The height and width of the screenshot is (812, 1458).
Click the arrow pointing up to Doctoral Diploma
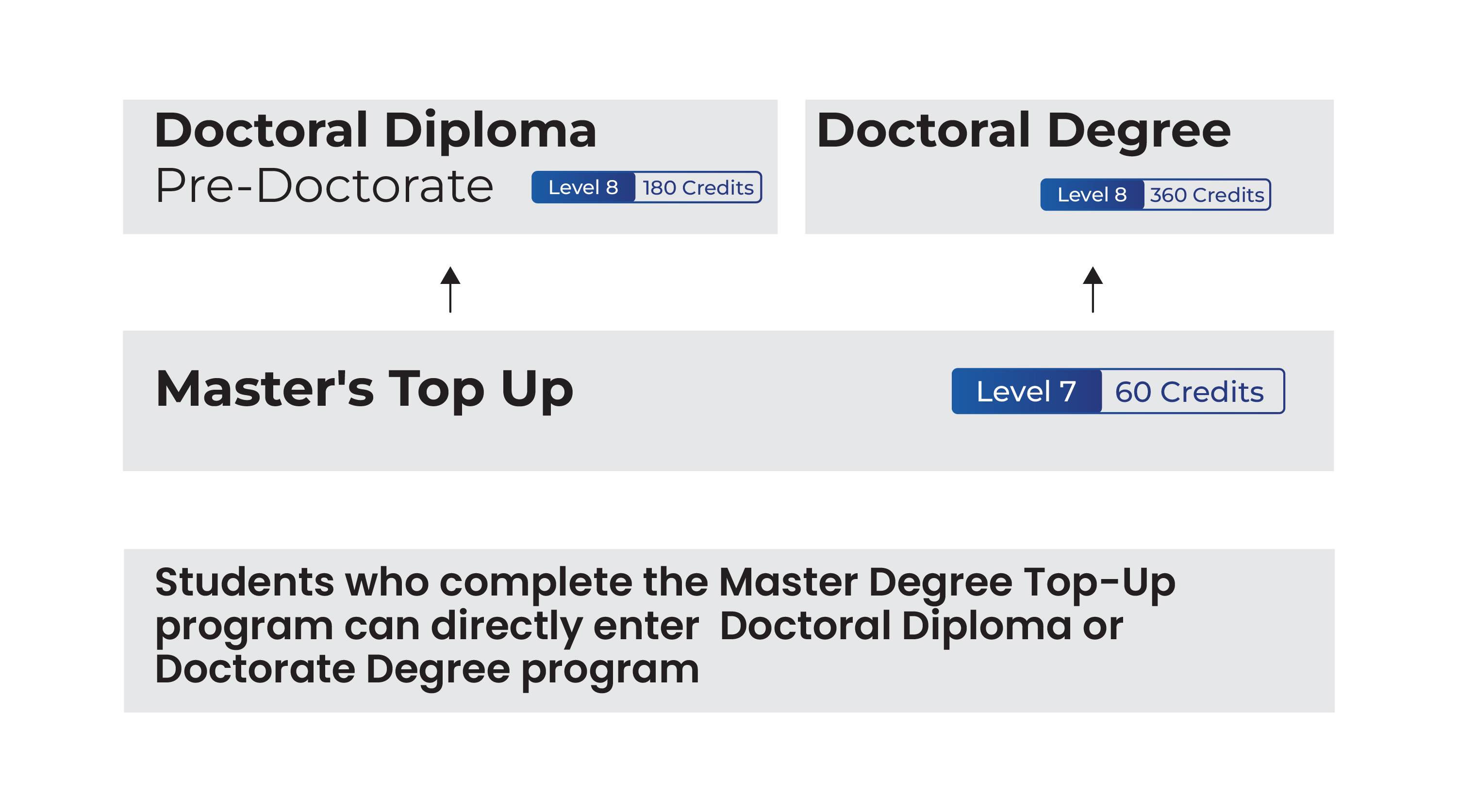450,289
